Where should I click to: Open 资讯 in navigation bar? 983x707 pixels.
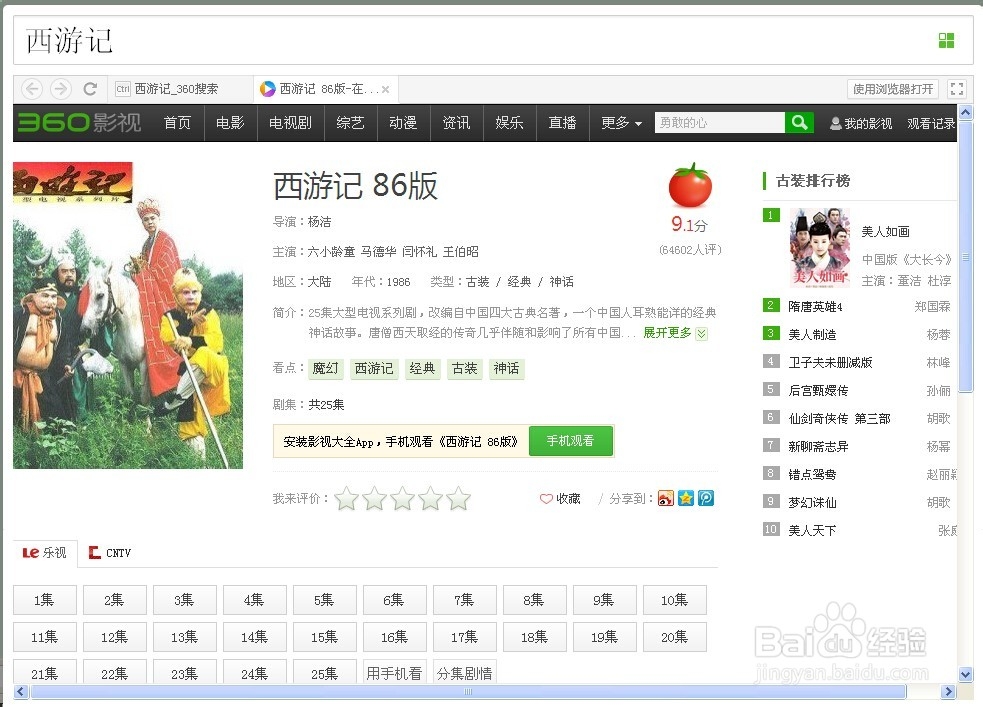coord(456,123)
